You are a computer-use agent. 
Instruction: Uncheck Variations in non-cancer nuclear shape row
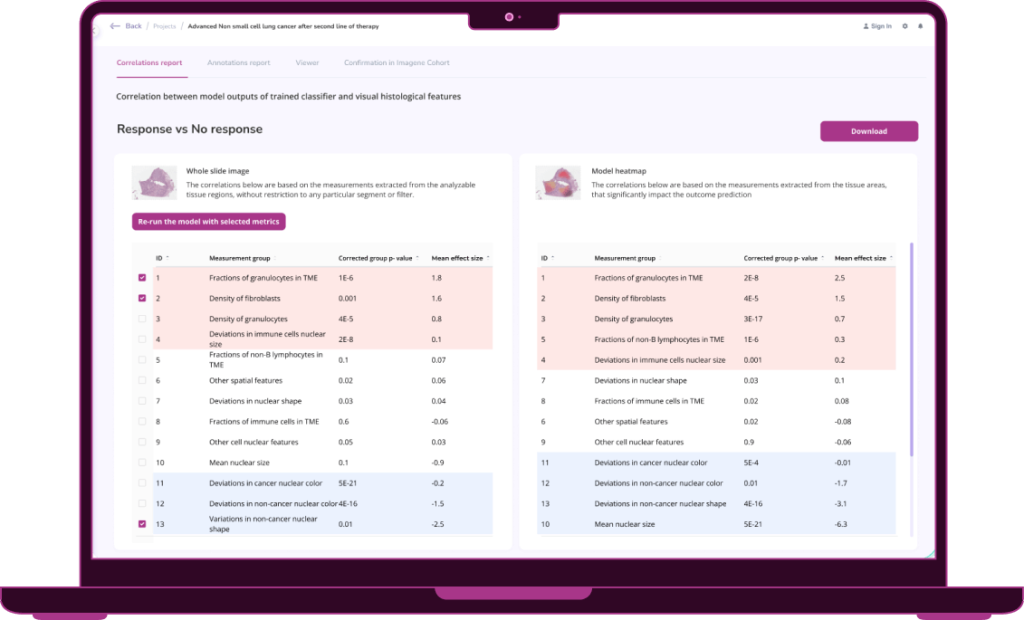[x=142, y=524]
